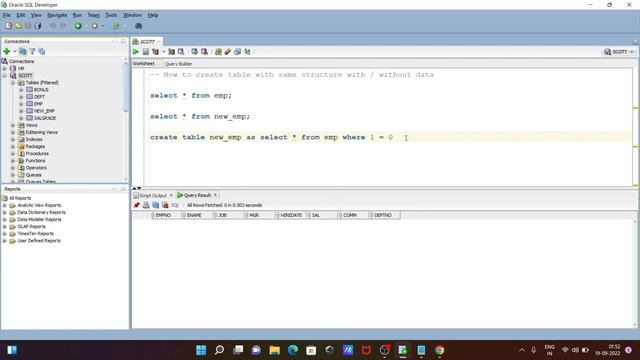
Task: Click the Unshared SQL Worksheet icon
Action: [x=218, y=52]
